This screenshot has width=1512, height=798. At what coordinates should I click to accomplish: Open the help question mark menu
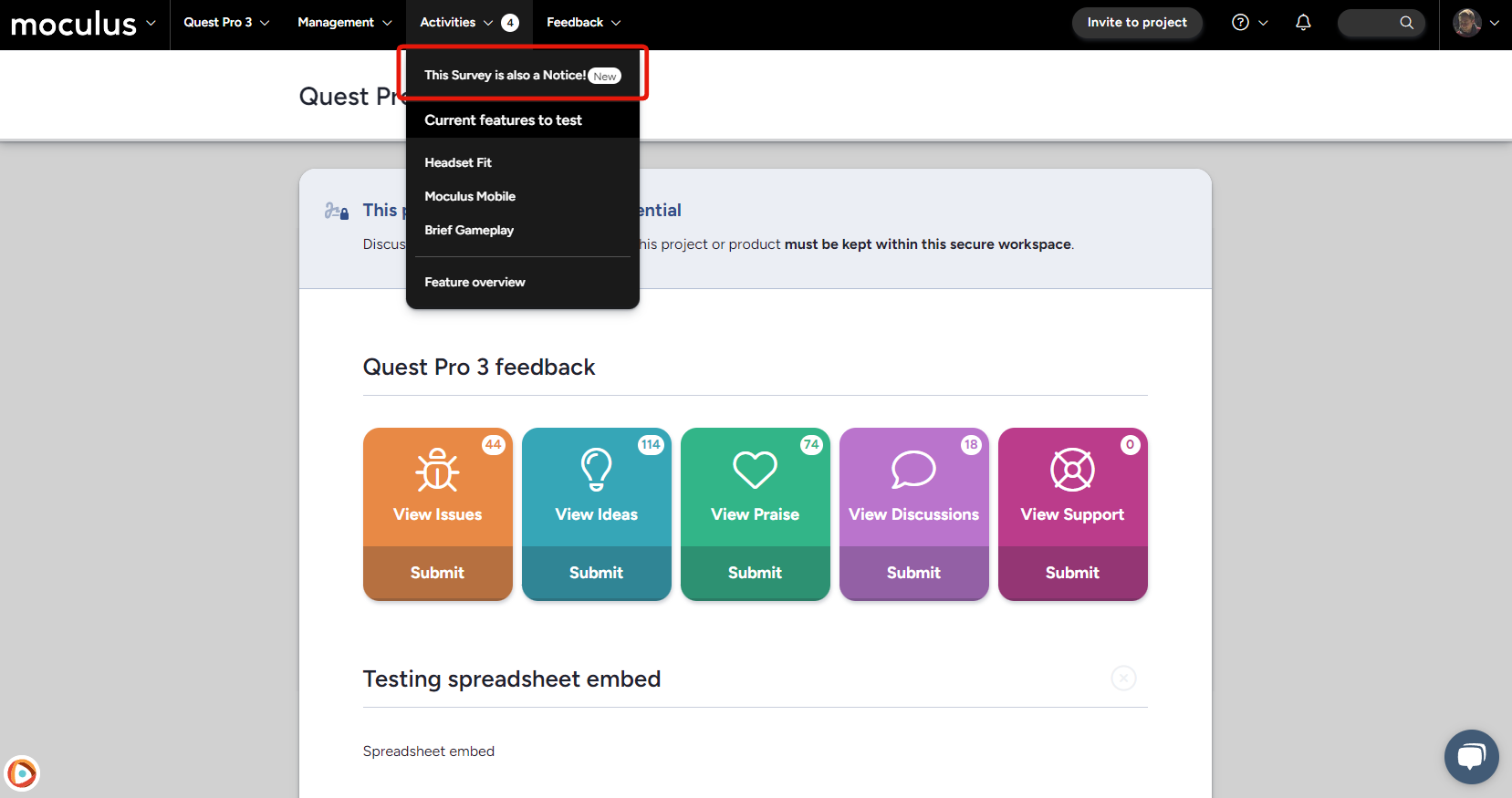tap(1248, 23)
